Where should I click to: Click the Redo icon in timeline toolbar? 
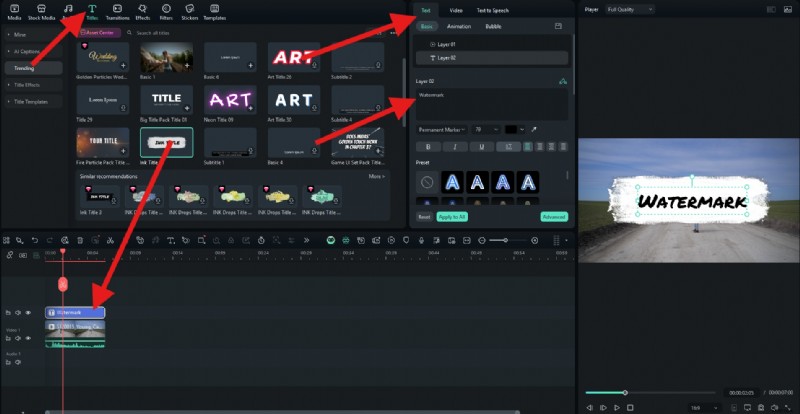49,240
